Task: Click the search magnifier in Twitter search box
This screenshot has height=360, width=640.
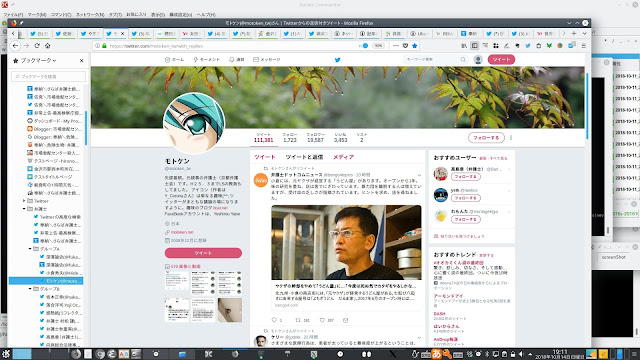Action: 463,60
